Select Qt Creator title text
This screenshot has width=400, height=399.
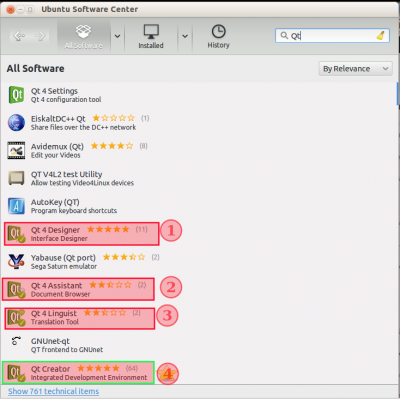51,369
